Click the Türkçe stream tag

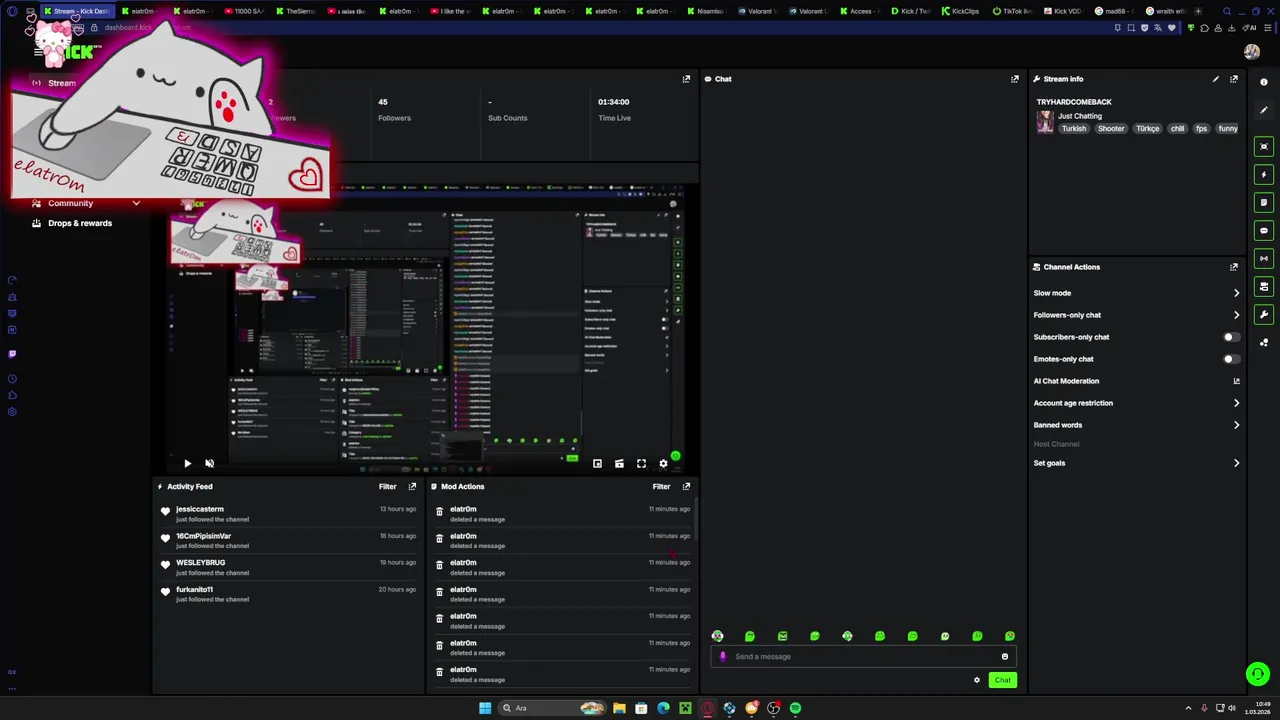pyautogui.click(x=1147, y=128)
